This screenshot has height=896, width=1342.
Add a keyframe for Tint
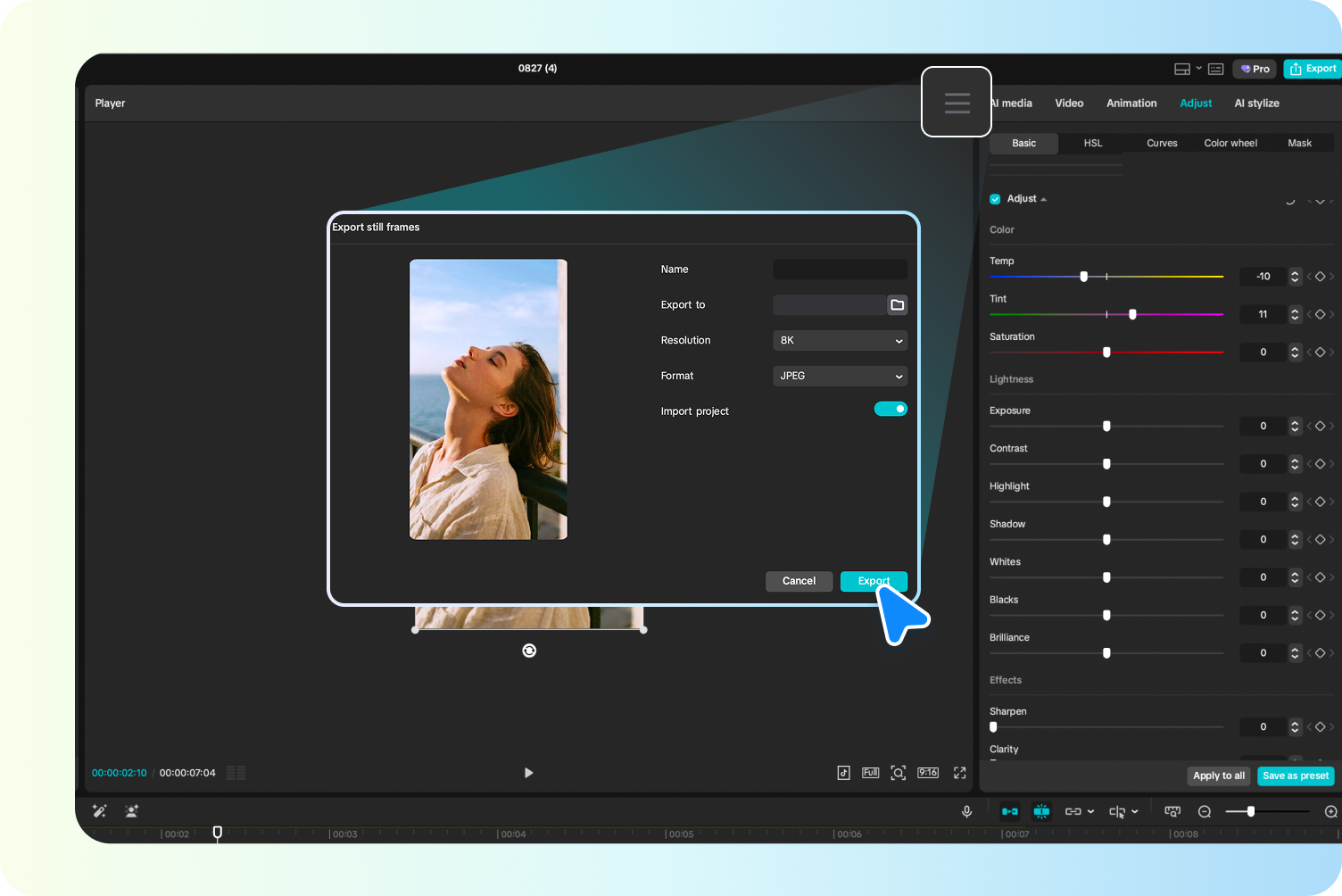point(1320,314)
